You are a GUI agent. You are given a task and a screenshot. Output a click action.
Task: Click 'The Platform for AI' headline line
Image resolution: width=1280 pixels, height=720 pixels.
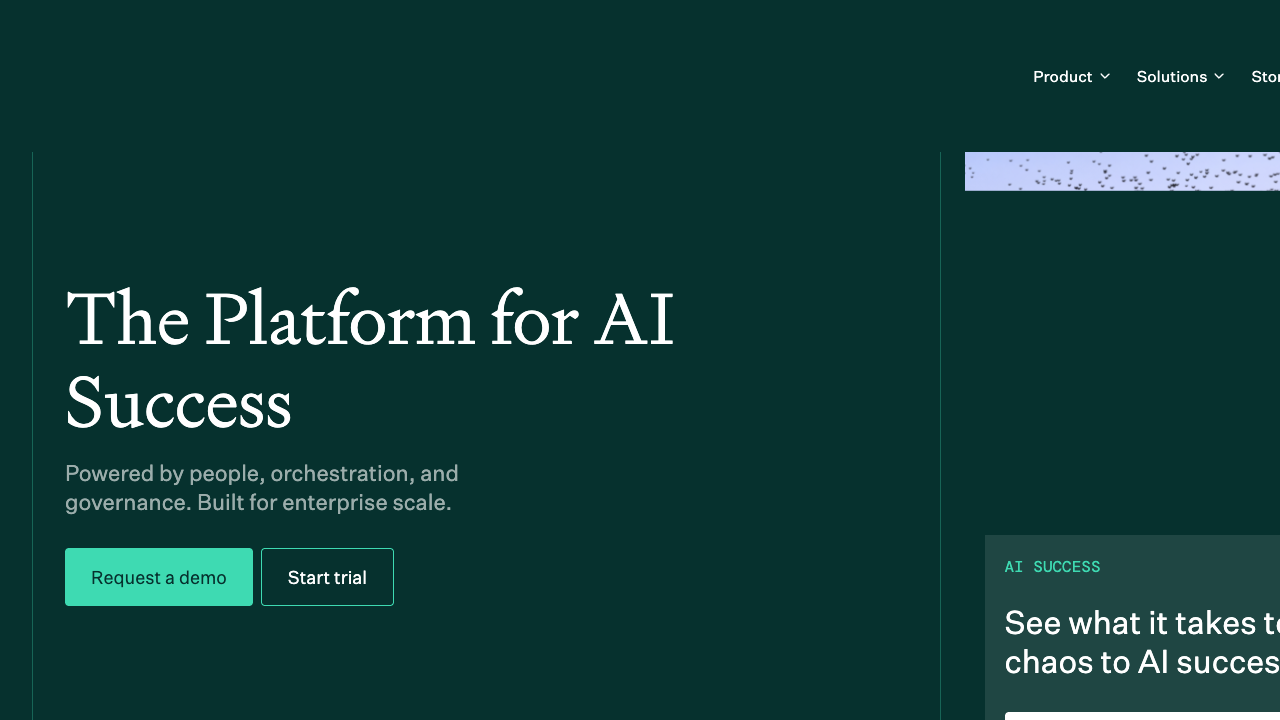click(x=369, y=321)
